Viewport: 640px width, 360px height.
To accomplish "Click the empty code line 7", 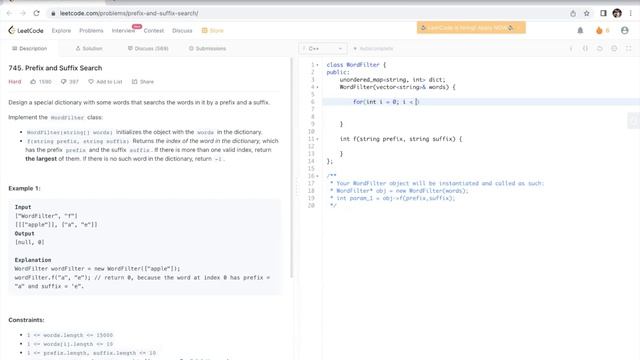I will pos(481,109).
